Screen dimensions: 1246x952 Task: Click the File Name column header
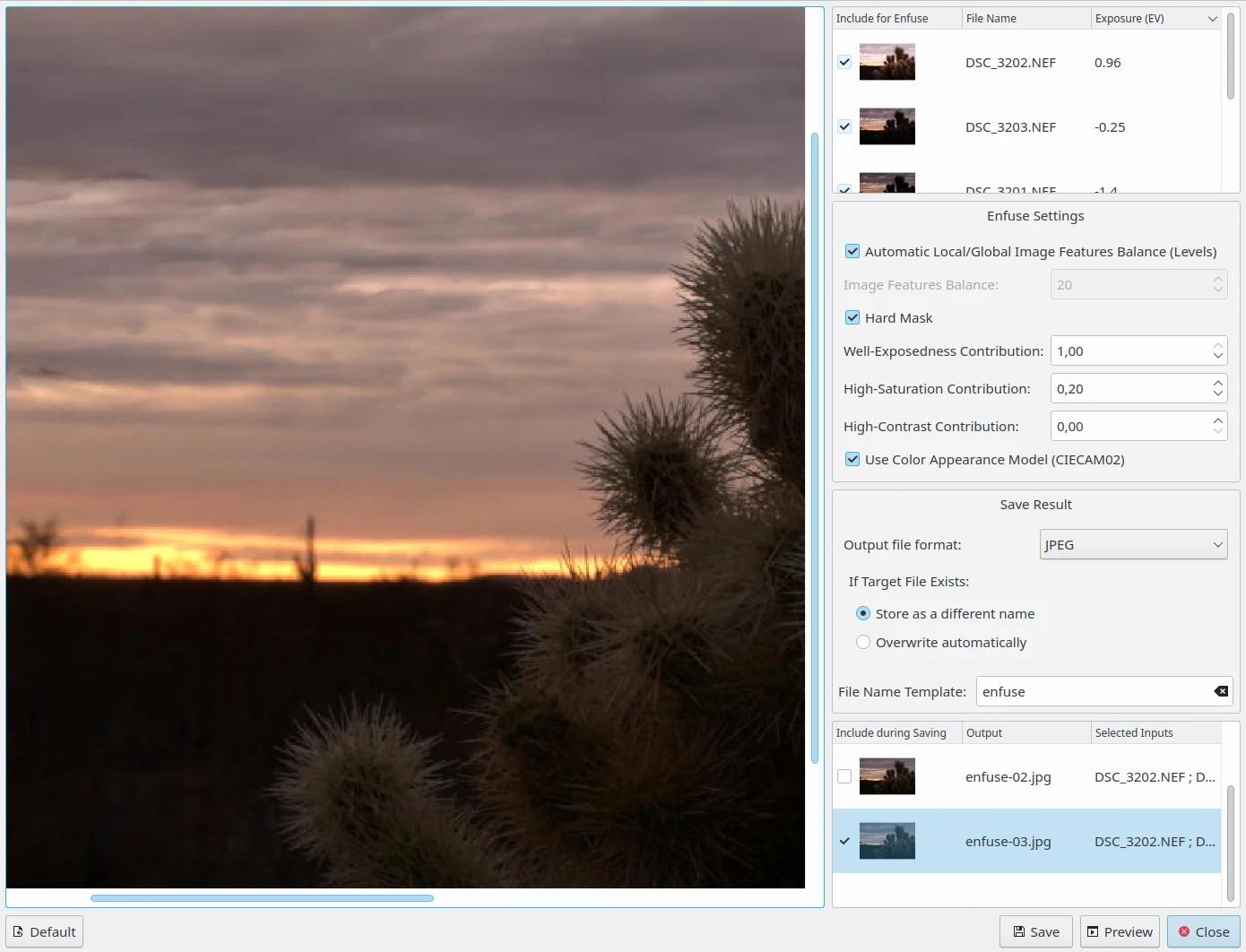[x=1025, y=19]
